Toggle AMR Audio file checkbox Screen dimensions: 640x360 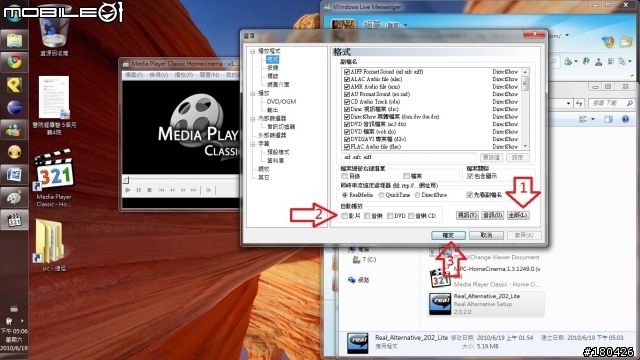(347, 87)
